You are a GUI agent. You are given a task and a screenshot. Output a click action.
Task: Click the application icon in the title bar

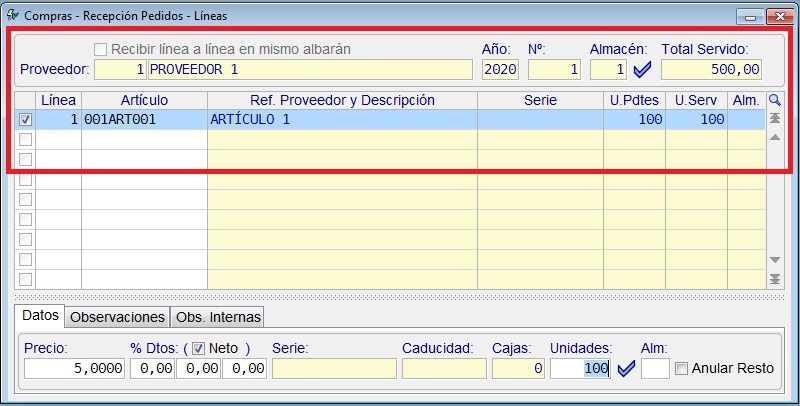12,15
